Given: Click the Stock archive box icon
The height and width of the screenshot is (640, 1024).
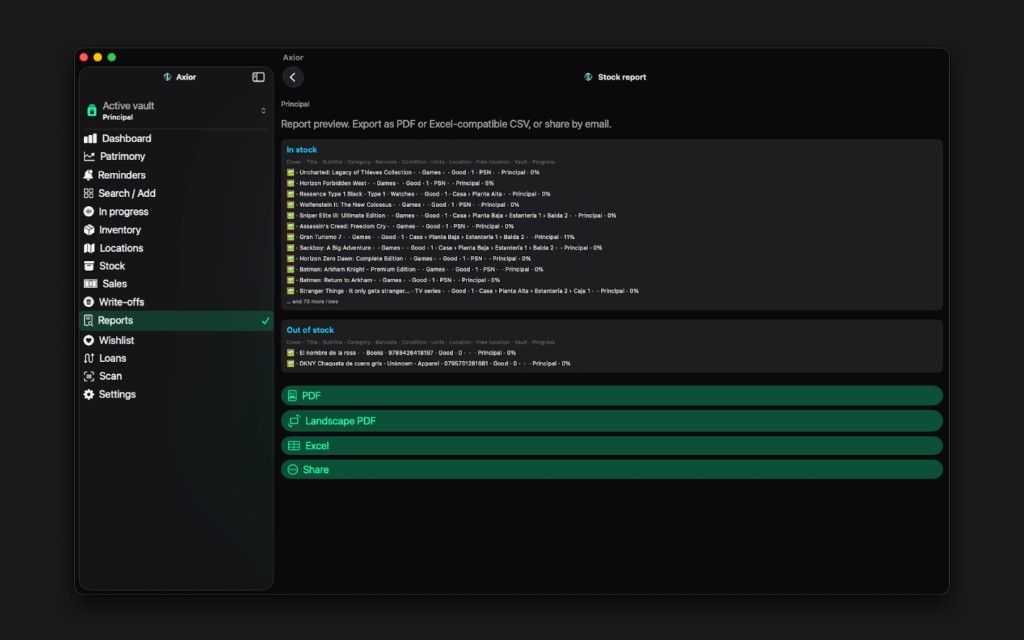Looking at the screenshot, I should click(x=89, y=266).
